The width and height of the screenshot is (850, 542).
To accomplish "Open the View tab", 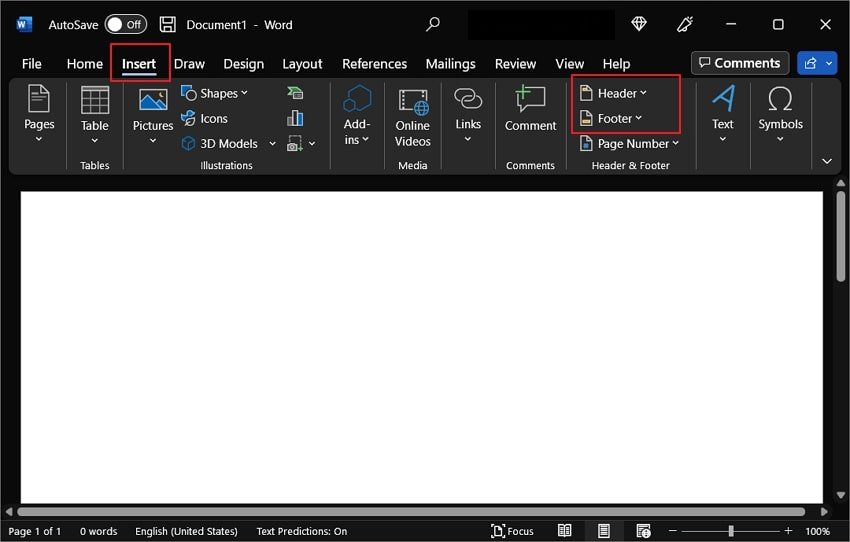I will pyautogui.click(x=569, y=64).
